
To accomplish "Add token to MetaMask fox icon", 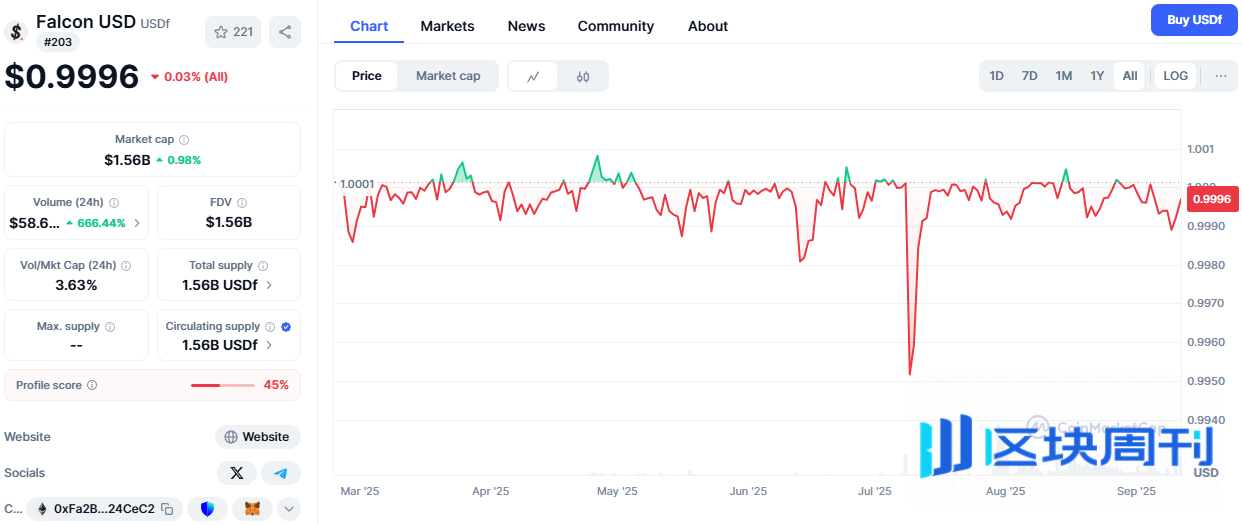I will (253, 509).
